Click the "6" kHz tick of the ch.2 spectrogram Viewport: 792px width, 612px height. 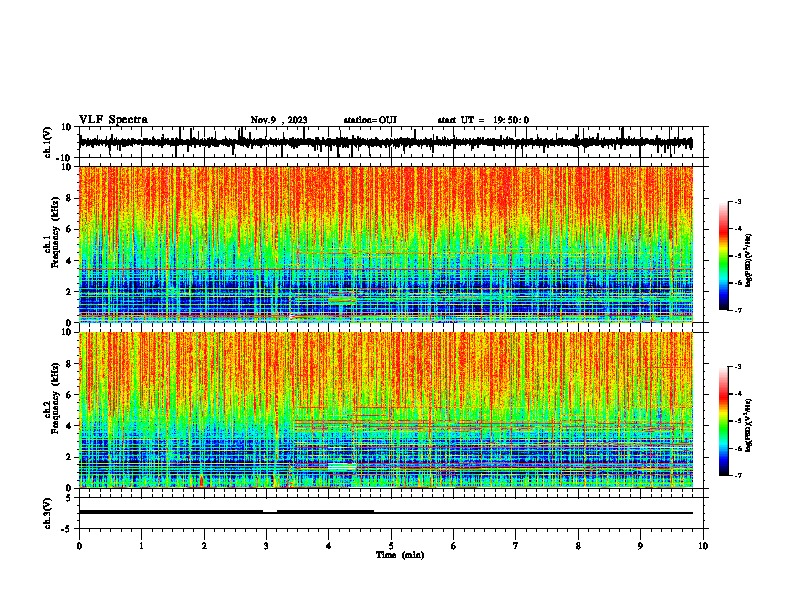(69, 395)
